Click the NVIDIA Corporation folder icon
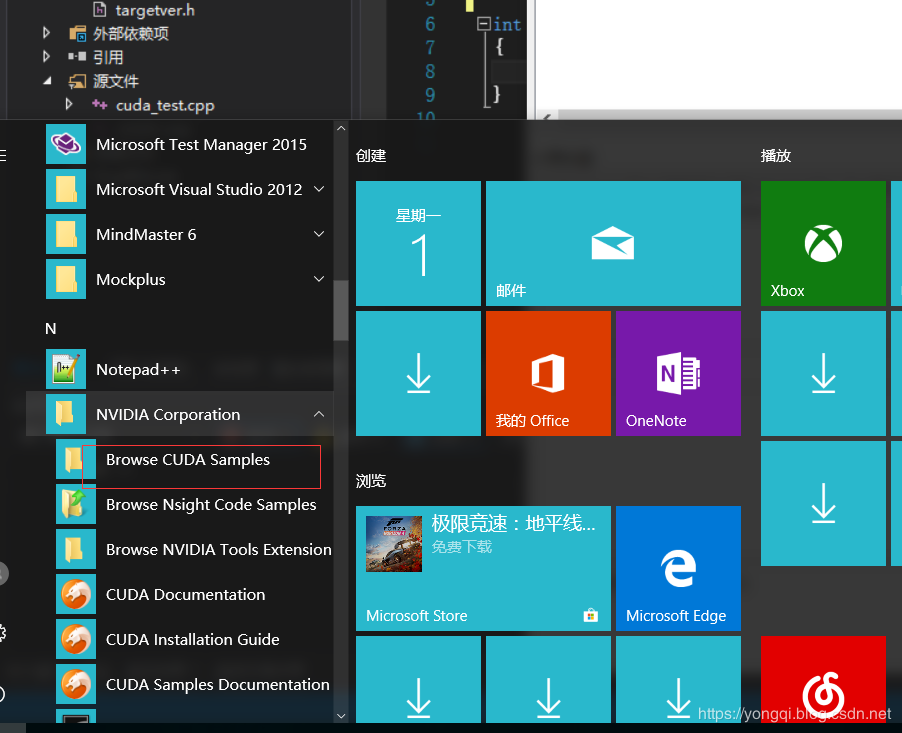Image resolution: width=902 pixels, height=733 pixels. (x=66, y=414)
